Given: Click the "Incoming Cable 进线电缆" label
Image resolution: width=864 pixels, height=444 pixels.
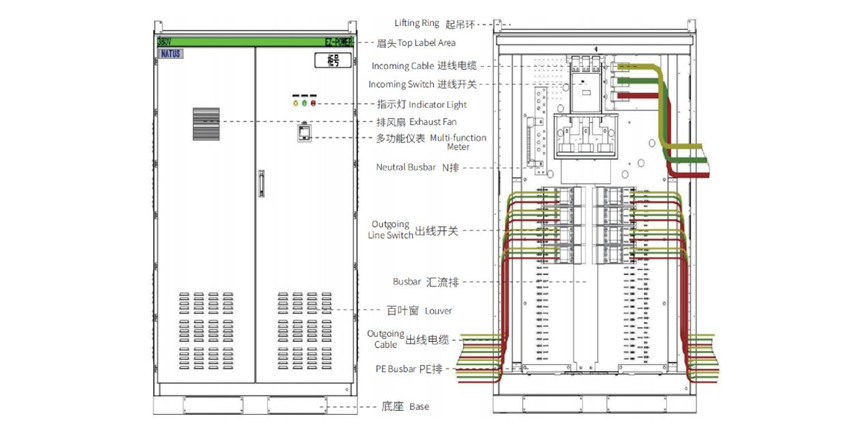Looking at the screenshot, I should click(x=424, y=66).
